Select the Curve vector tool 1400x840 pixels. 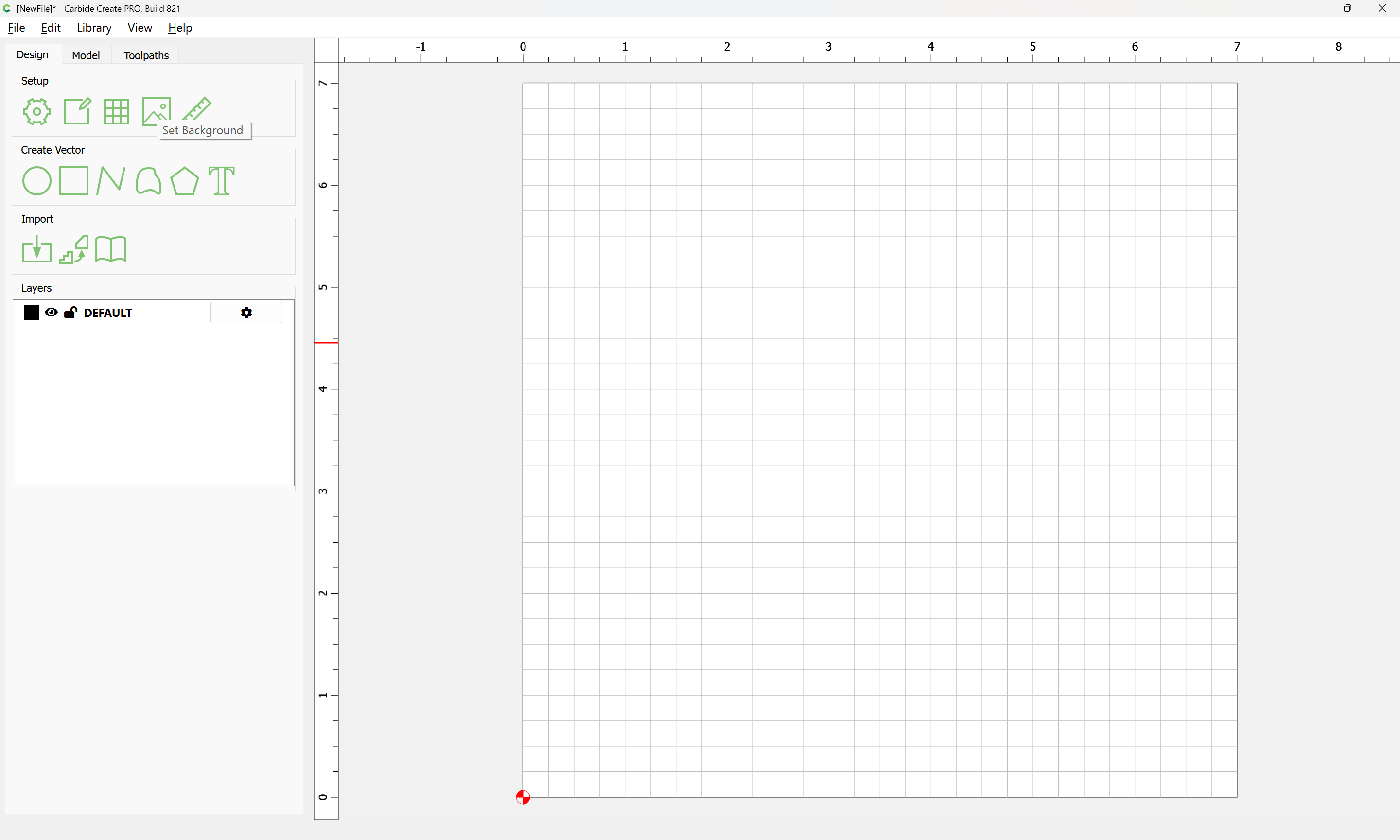coord(148,181)
